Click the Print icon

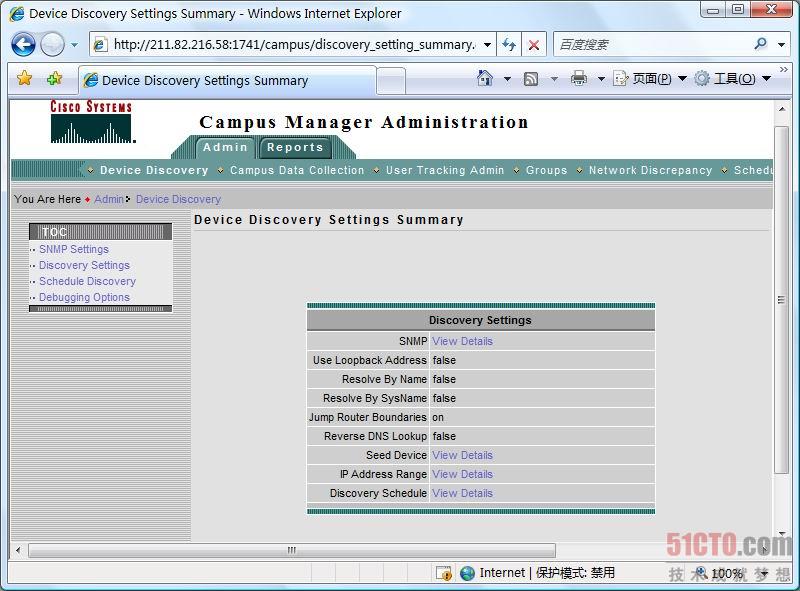[579, 79]
